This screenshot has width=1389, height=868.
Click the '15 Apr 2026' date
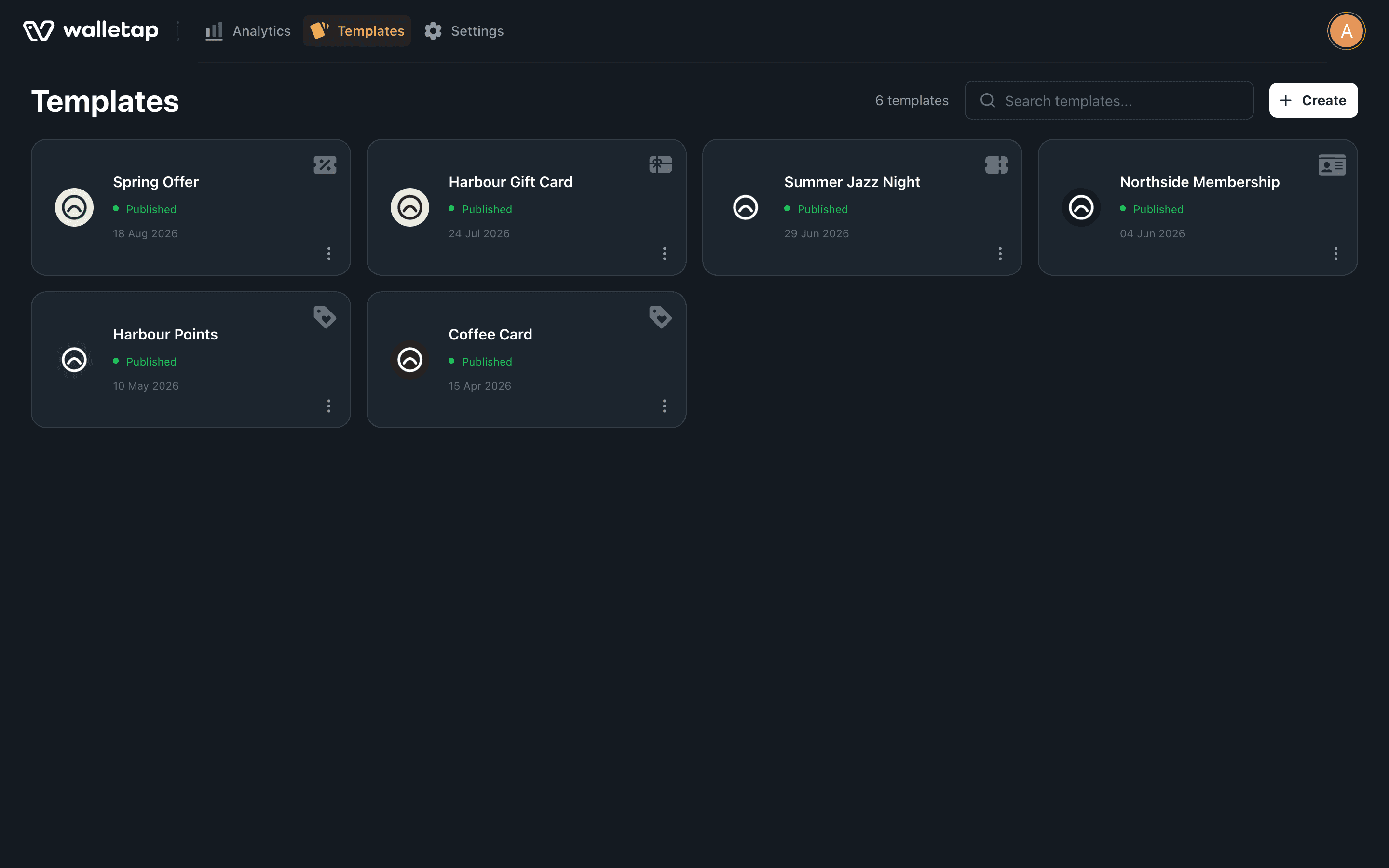click(x=480, y=386)
